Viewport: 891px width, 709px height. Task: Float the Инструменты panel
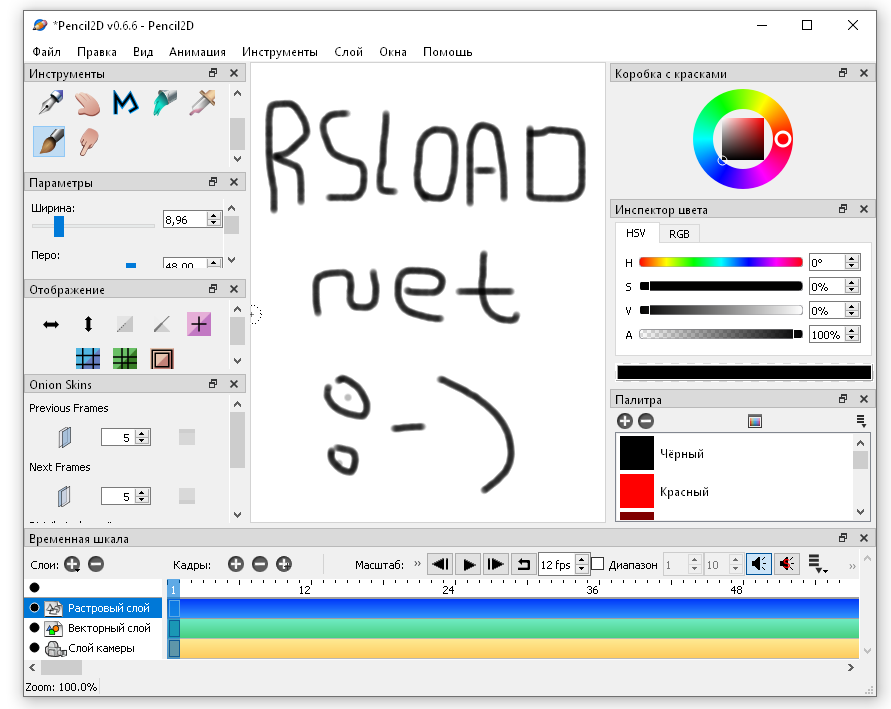213,73
